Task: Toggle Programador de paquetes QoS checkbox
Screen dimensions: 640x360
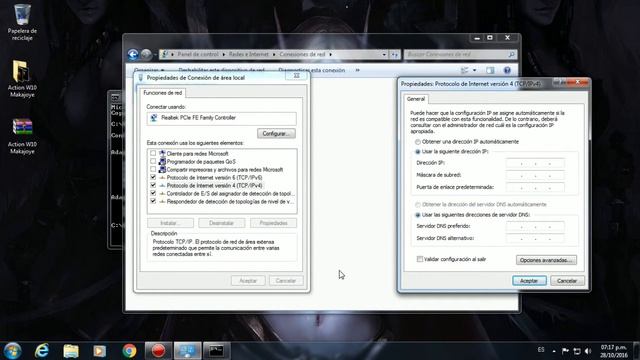Action: [x=153, y=161]
